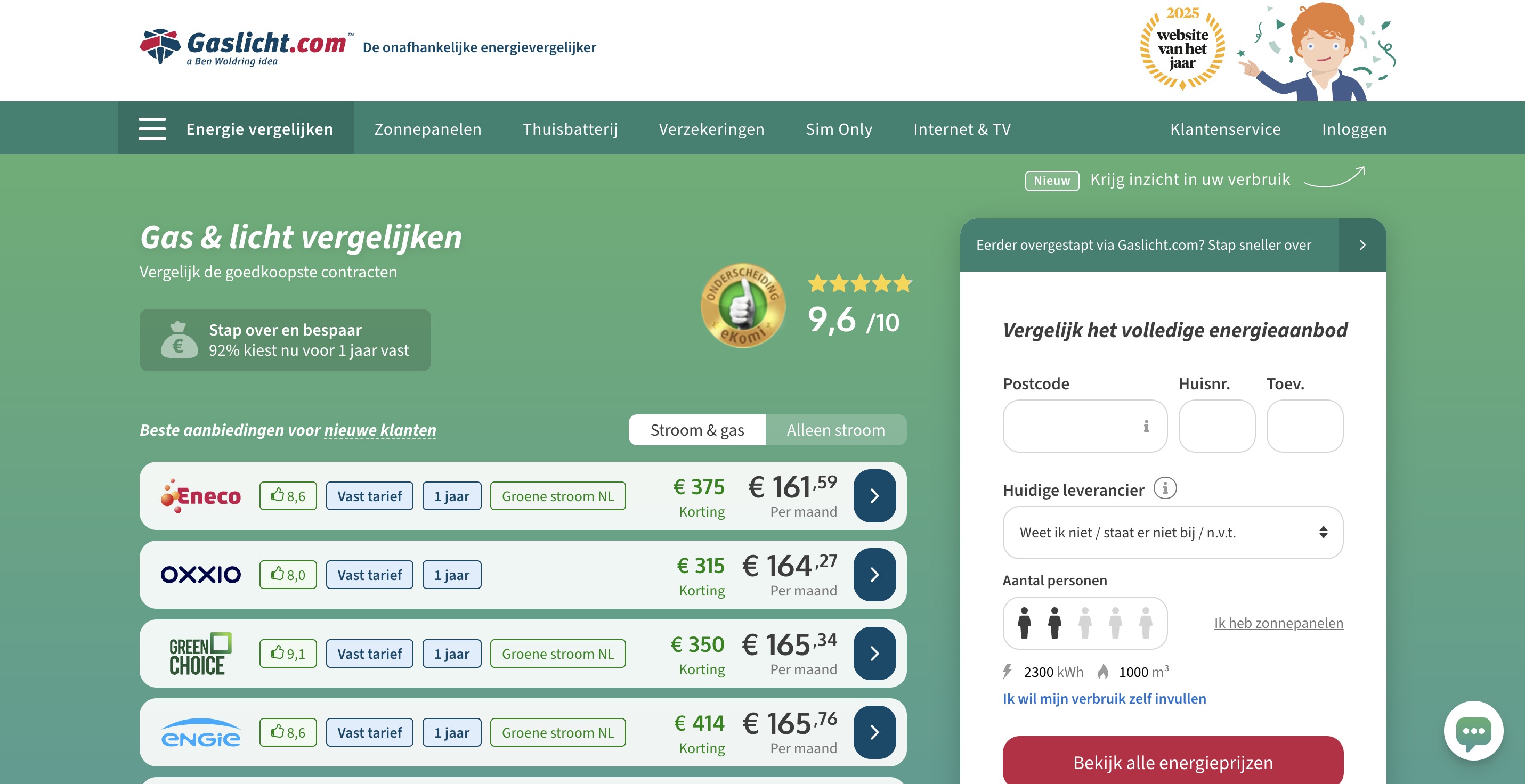This screenshot has width=1525, height=784.
Task: Click the 2025 website van het jaar badge
Action: pos(1182,48)
